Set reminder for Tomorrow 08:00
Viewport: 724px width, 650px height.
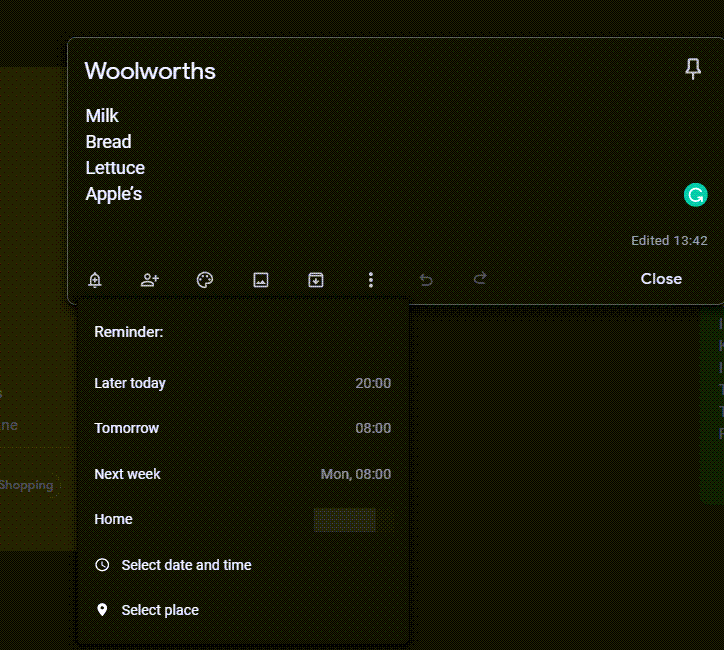(242, 428)
